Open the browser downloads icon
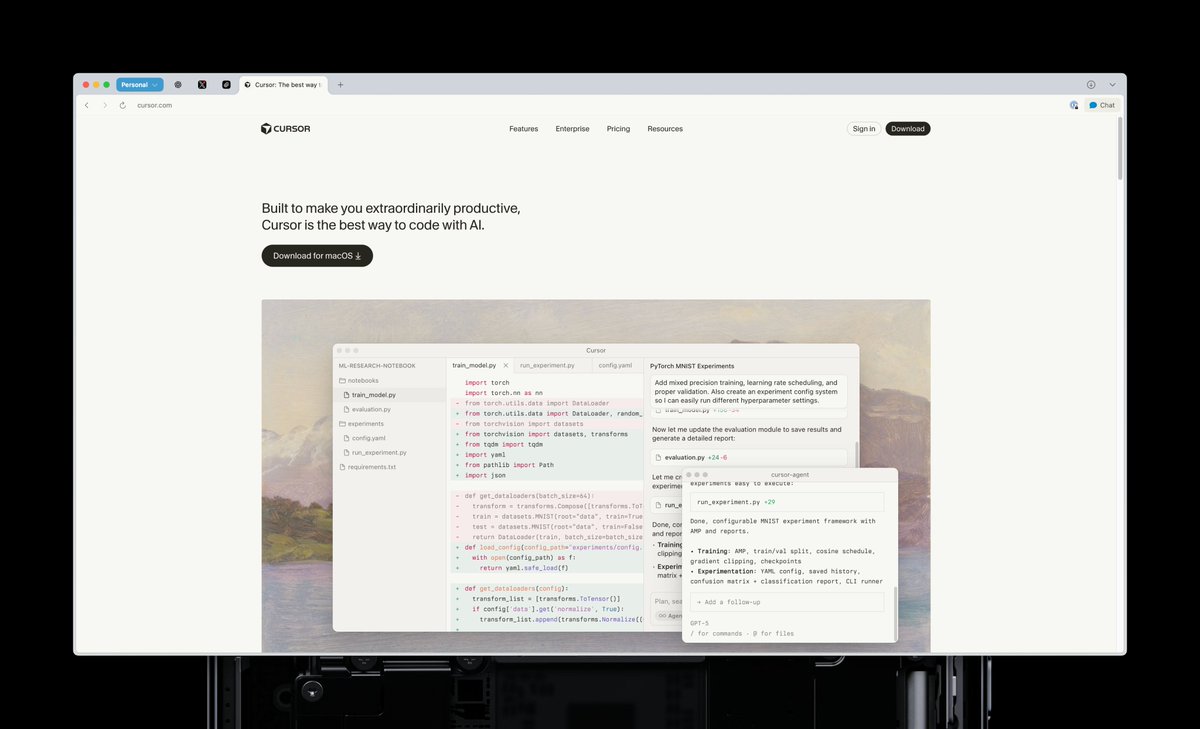 [x=1091, y=85]
